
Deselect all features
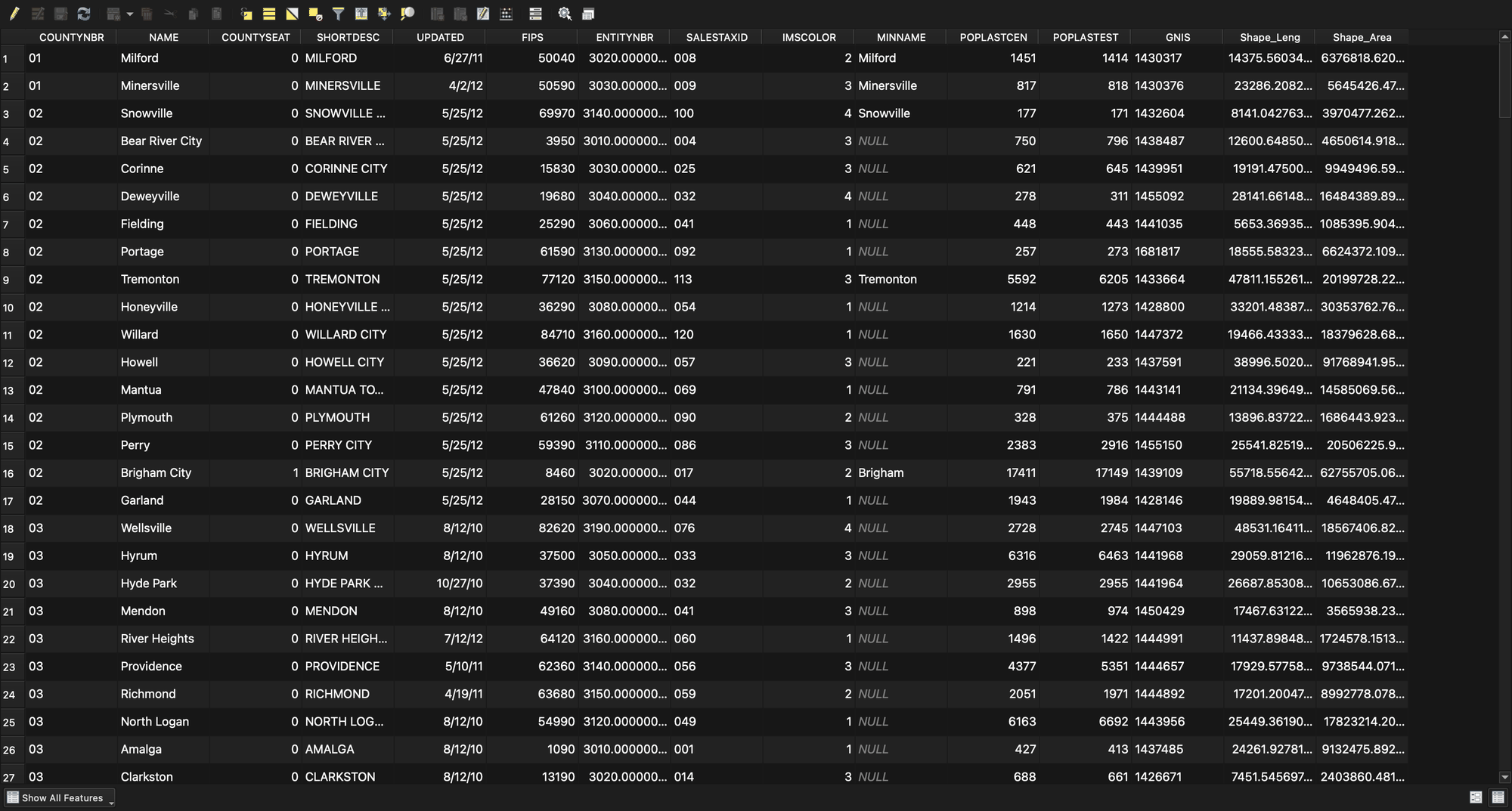pos(315,14)
